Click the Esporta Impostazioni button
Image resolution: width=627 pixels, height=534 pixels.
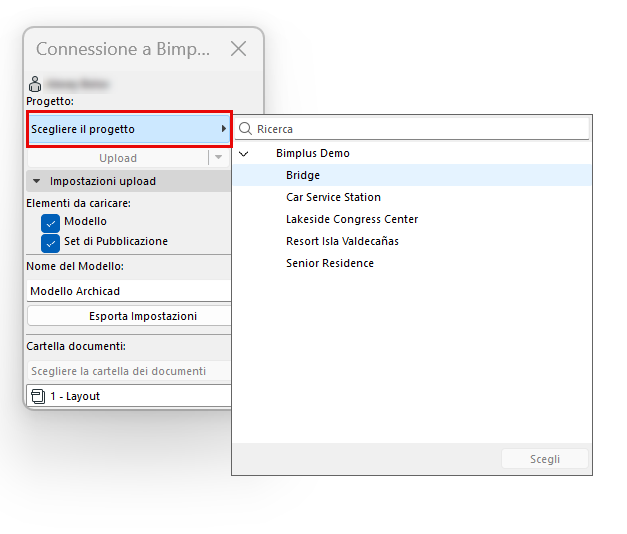(x=130, y=316)
